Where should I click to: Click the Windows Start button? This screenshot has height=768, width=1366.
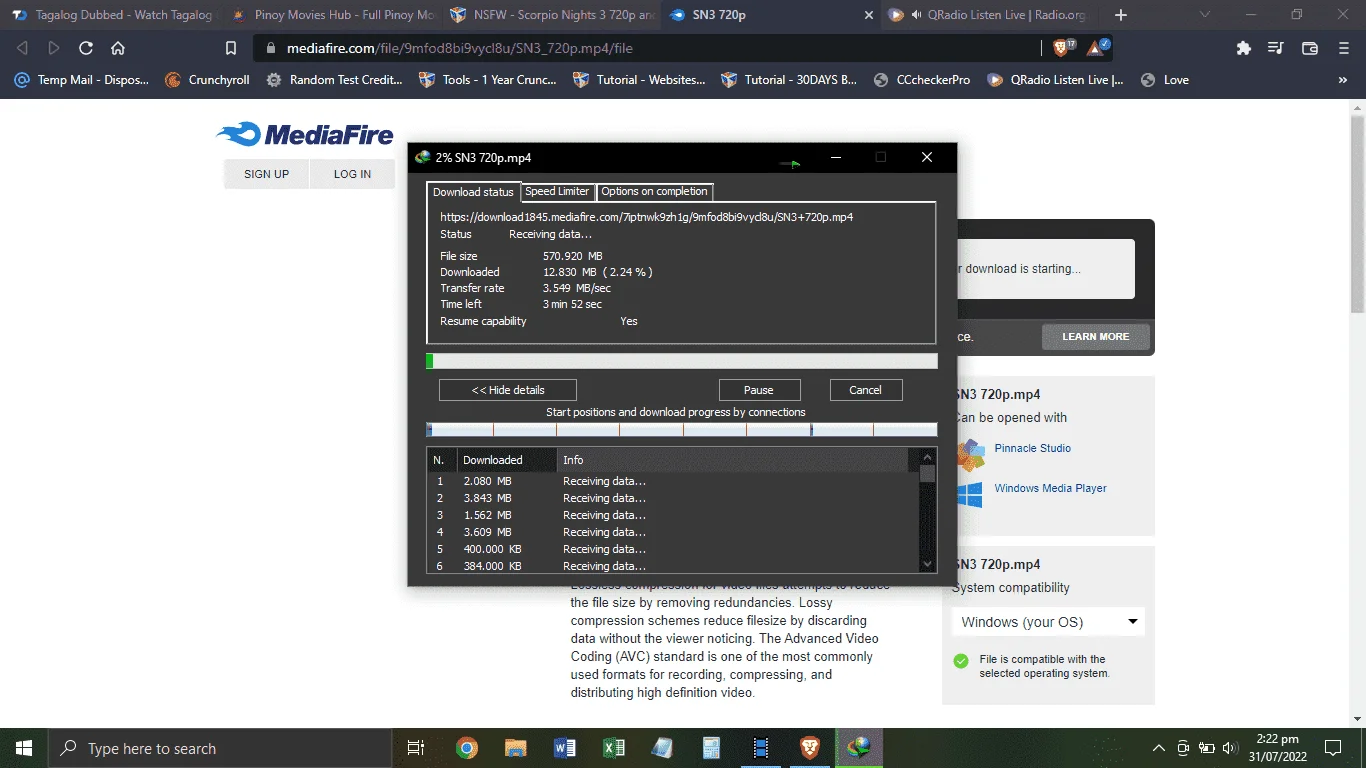click(x=24, y=748)
